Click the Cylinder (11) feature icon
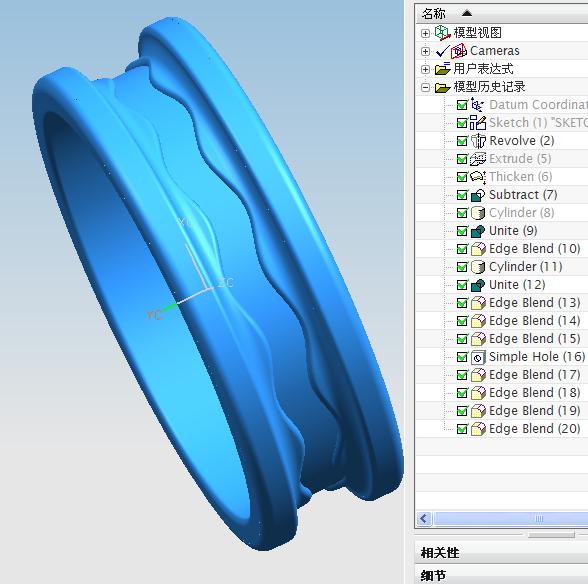 tap(478, 267)
